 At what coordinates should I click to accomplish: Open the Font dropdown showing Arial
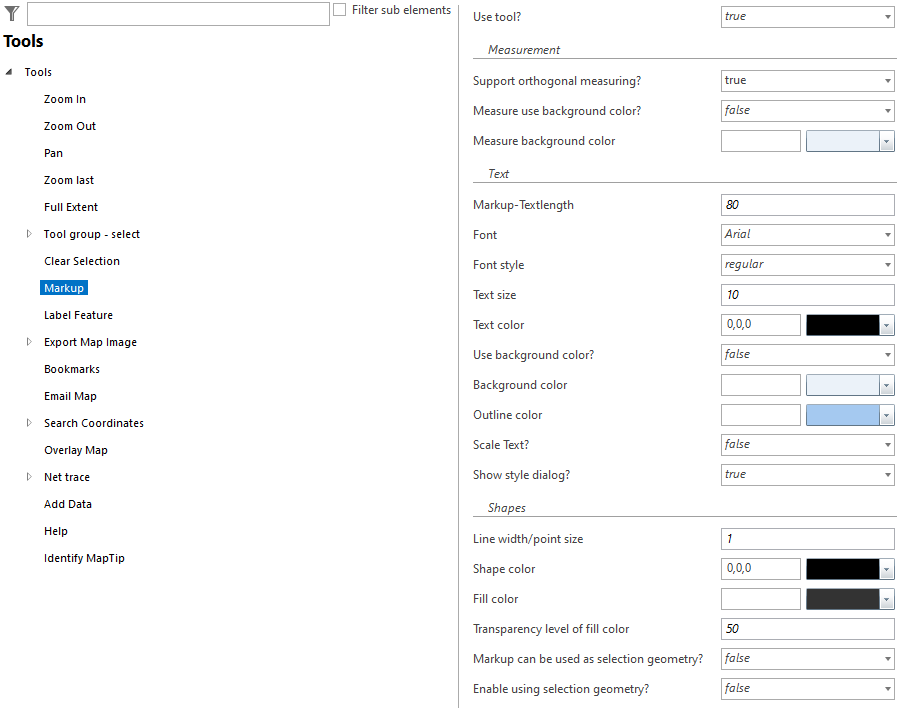coord(884,234)
